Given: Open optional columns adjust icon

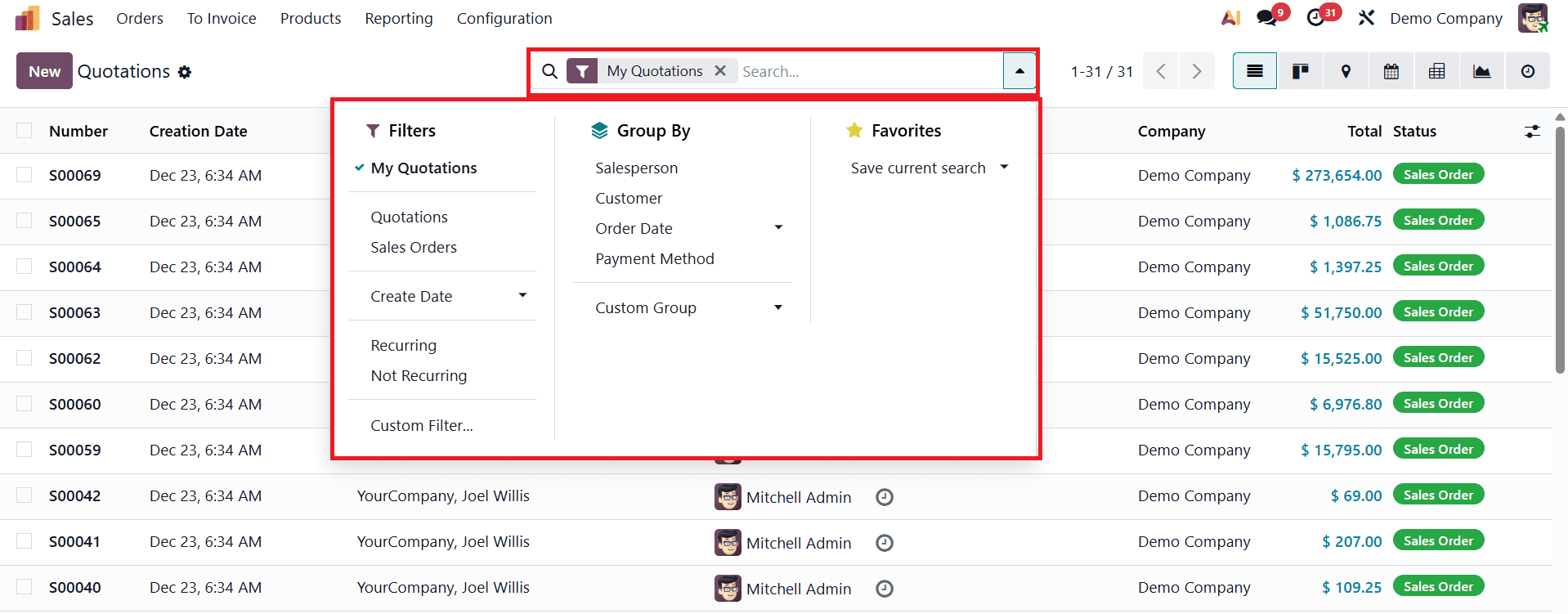Looking at the screenshot, I should pos(1532,131).
